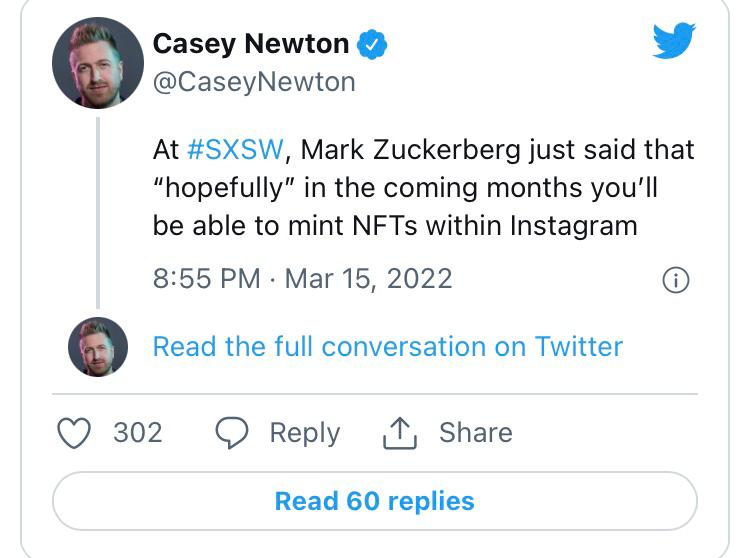The image size is (750, 558).
Task: Click the 302 likes count
Action: [x=137, y=433]
